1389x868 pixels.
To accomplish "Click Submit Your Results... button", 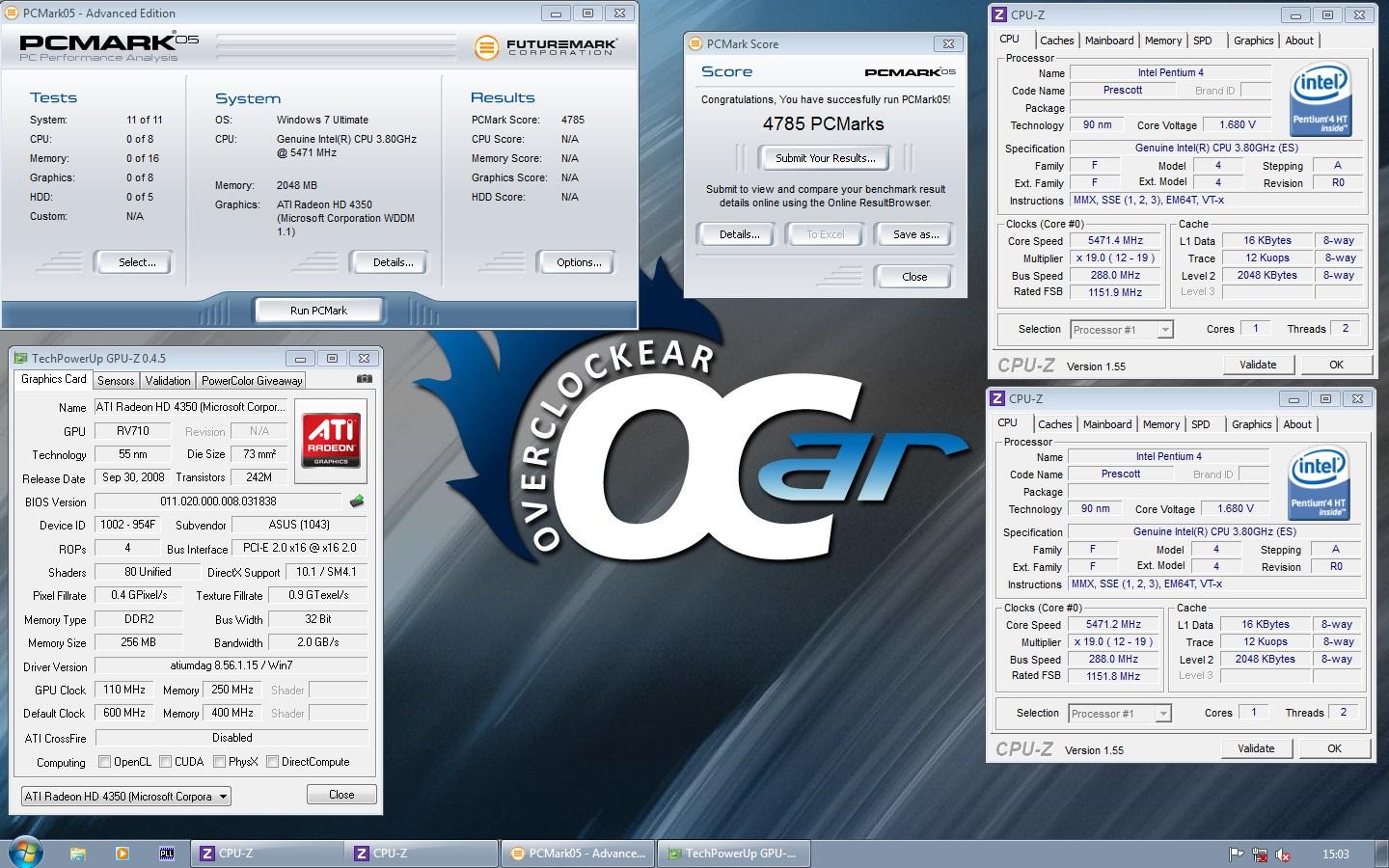I will [x=826, y=158].
